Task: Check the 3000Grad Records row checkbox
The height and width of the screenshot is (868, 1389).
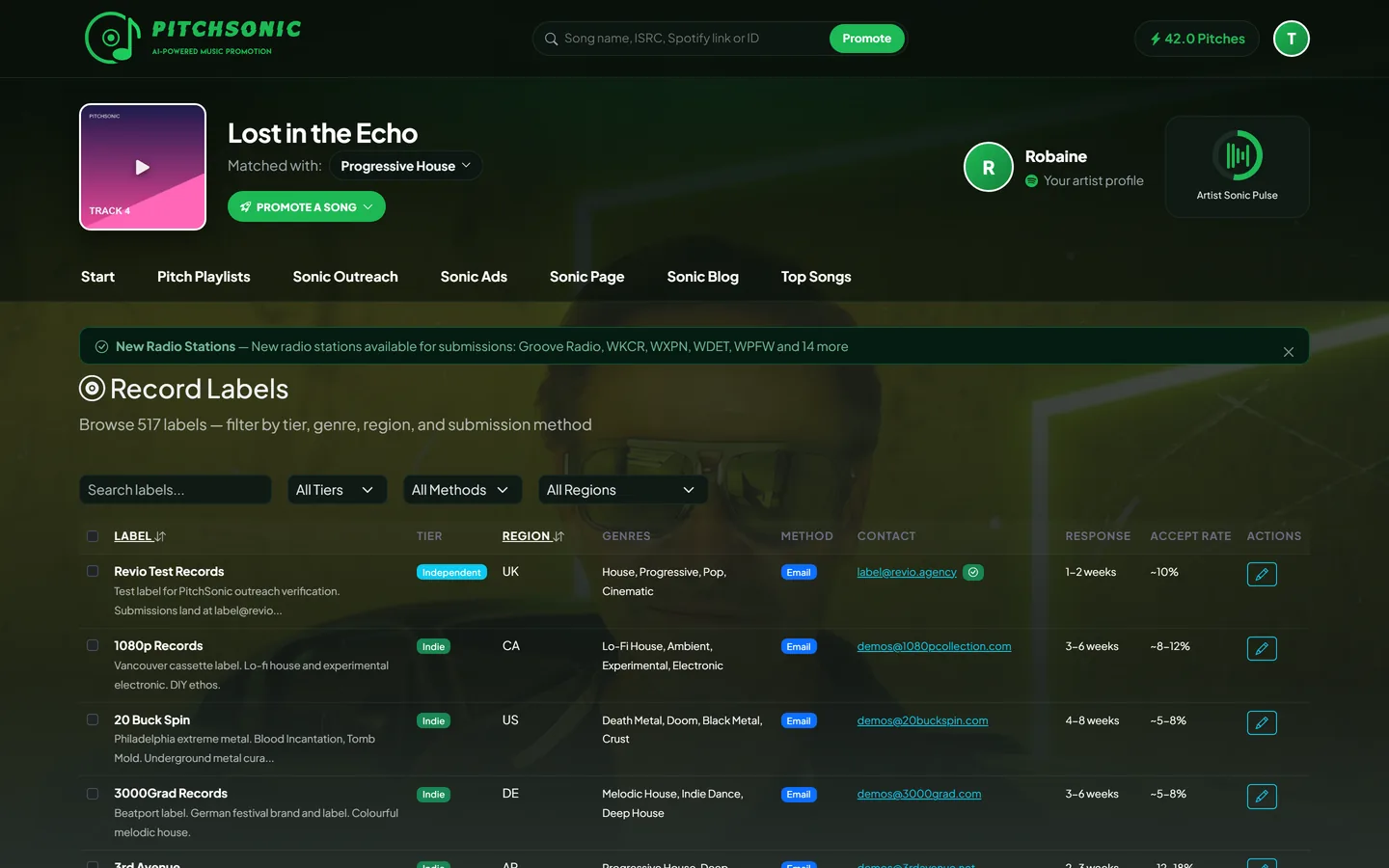Action: pos(93,794)
